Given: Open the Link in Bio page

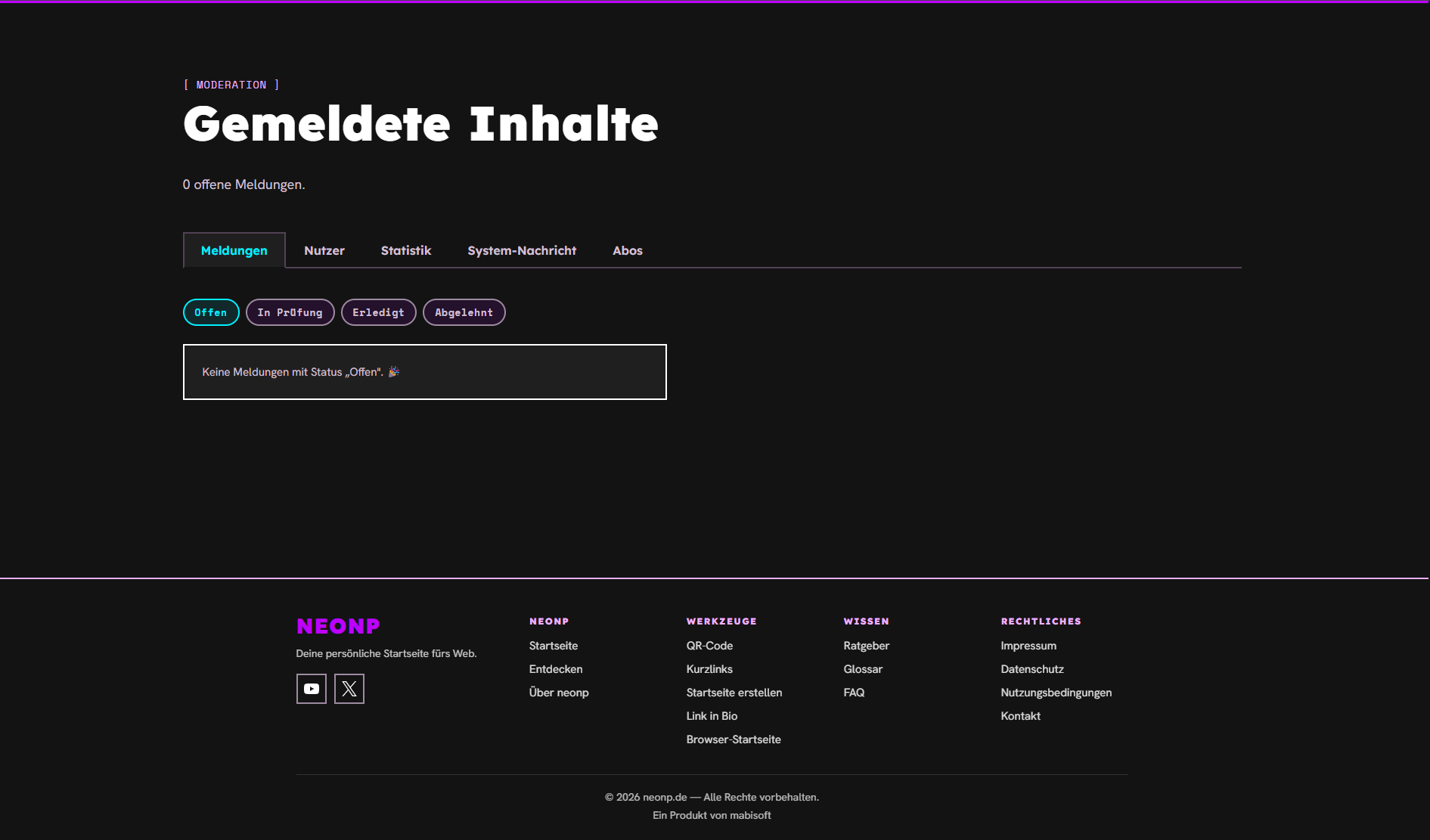Looking at the screenshot, I should 712,716.
